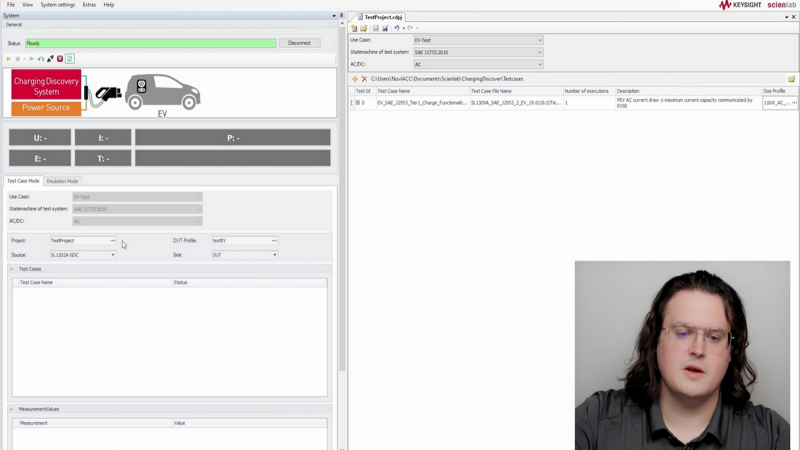
Task: Remove test case with red X icon
Action: 364,79
